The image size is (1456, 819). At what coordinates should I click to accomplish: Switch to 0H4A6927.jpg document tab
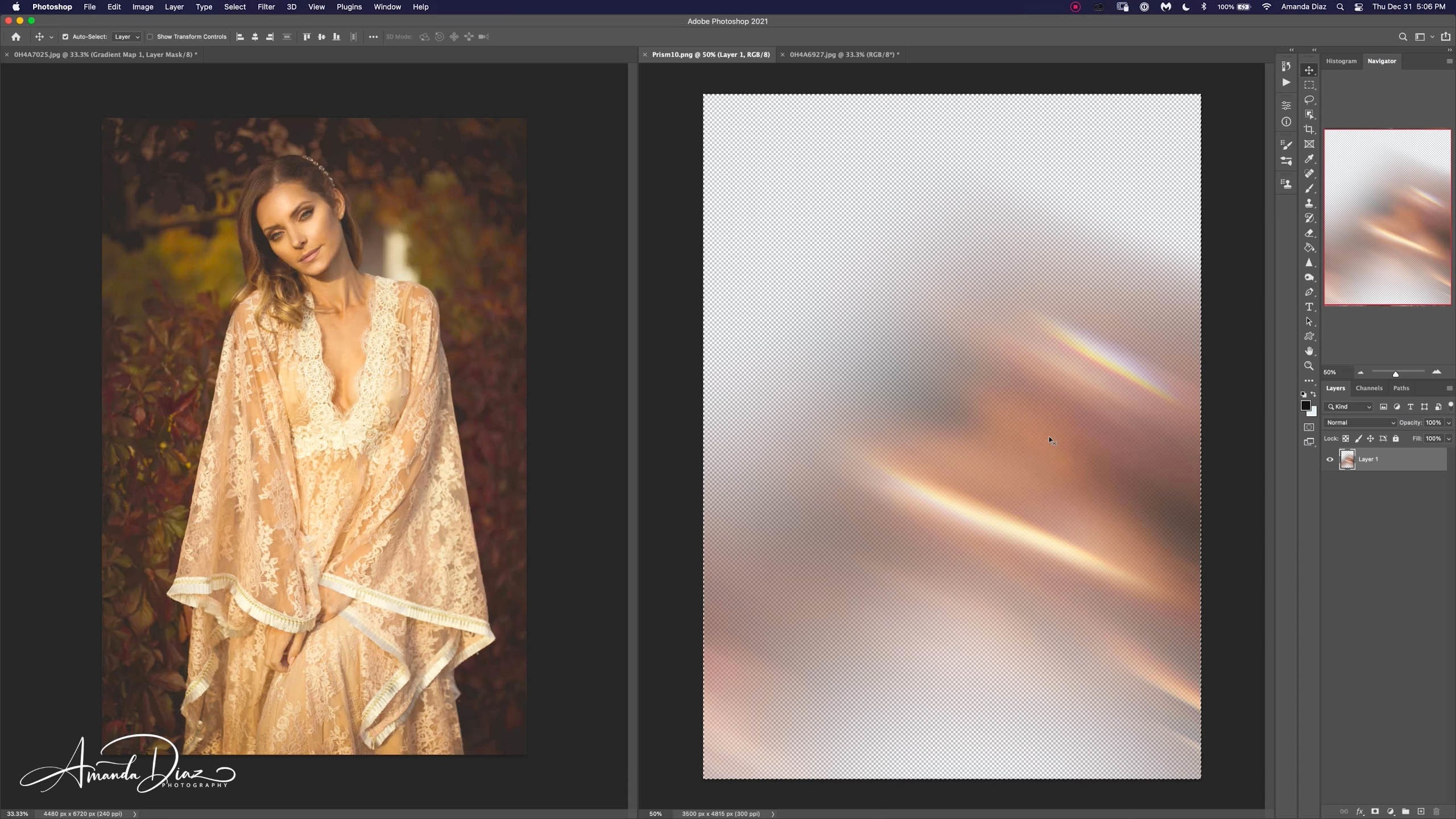pos(844,55)
